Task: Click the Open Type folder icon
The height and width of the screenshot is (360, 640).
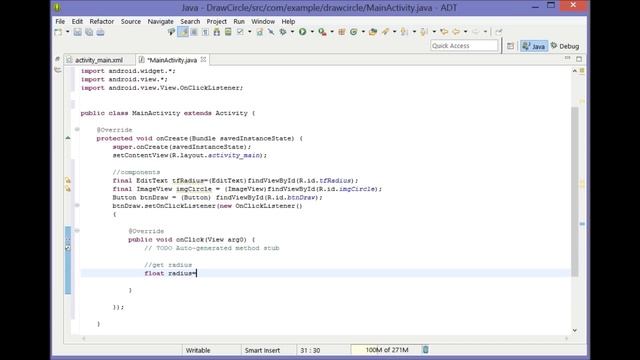Action: tap(373, 32)
